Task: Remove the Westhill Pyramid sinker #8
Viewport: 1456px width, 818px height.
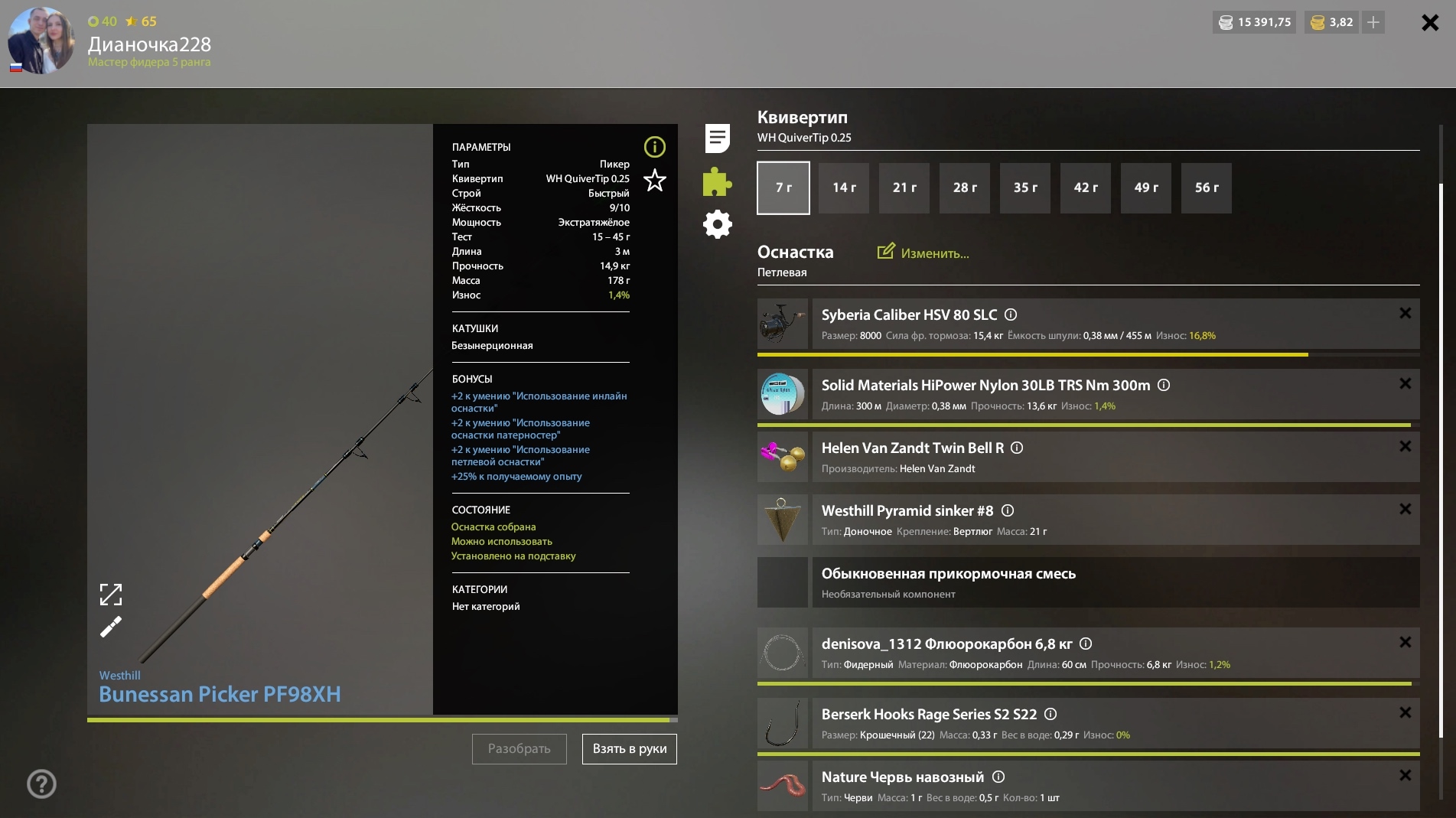Action: point(1405,509)
